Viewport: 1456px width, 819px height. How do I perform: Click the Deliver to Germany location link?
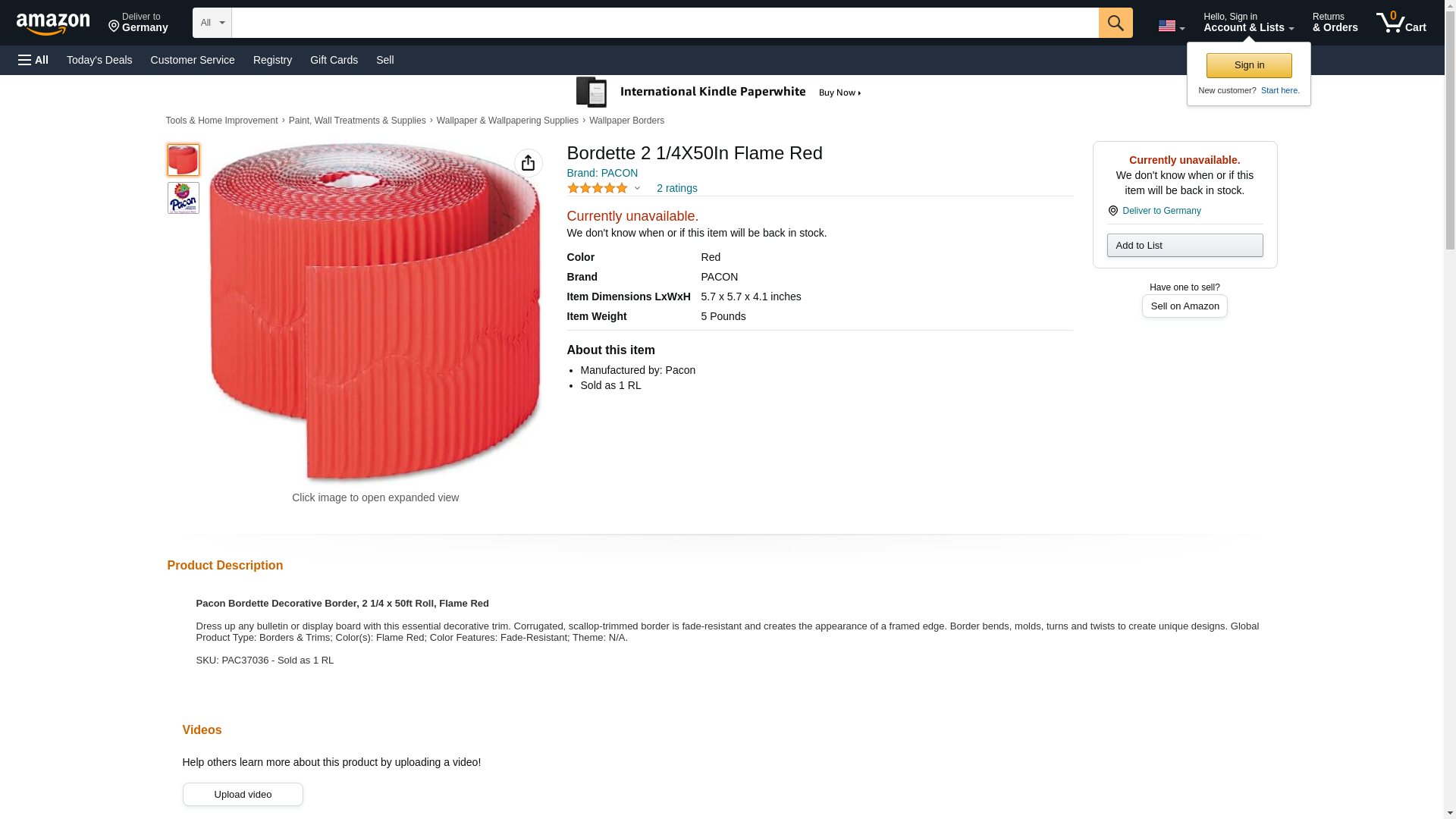pos(1161,211)
